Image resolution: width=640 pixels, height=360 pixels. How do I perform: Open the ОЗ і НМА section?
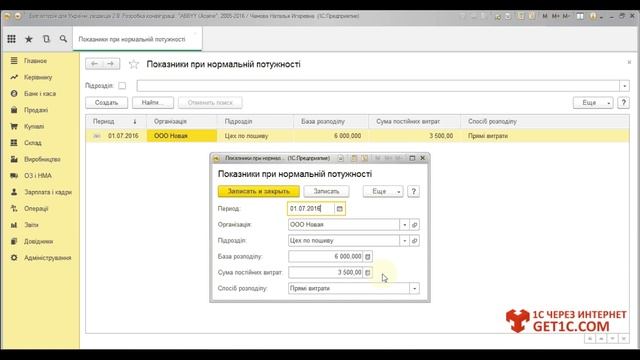tap(38, 176)
